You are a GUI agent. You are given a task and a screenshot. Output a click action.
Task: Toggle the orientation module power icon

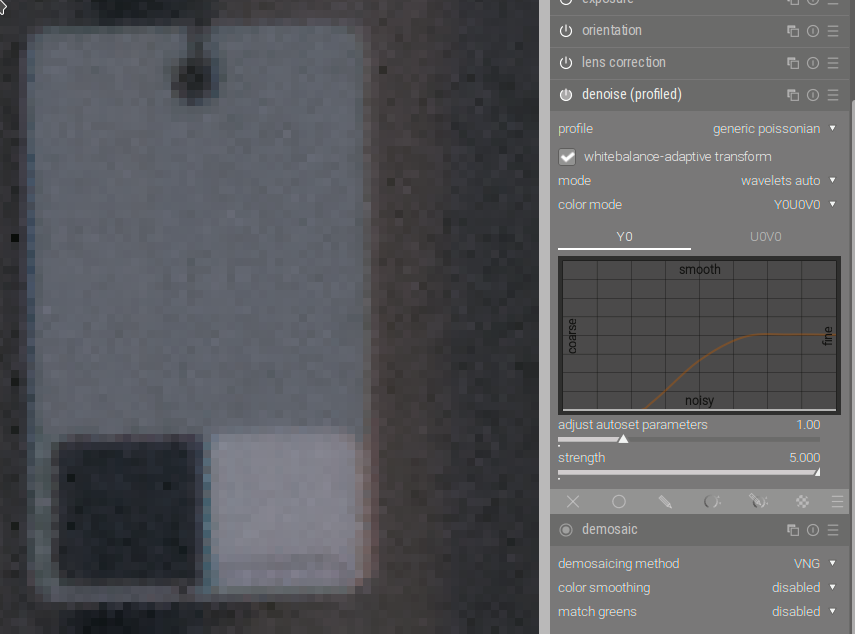click(566, 31)
